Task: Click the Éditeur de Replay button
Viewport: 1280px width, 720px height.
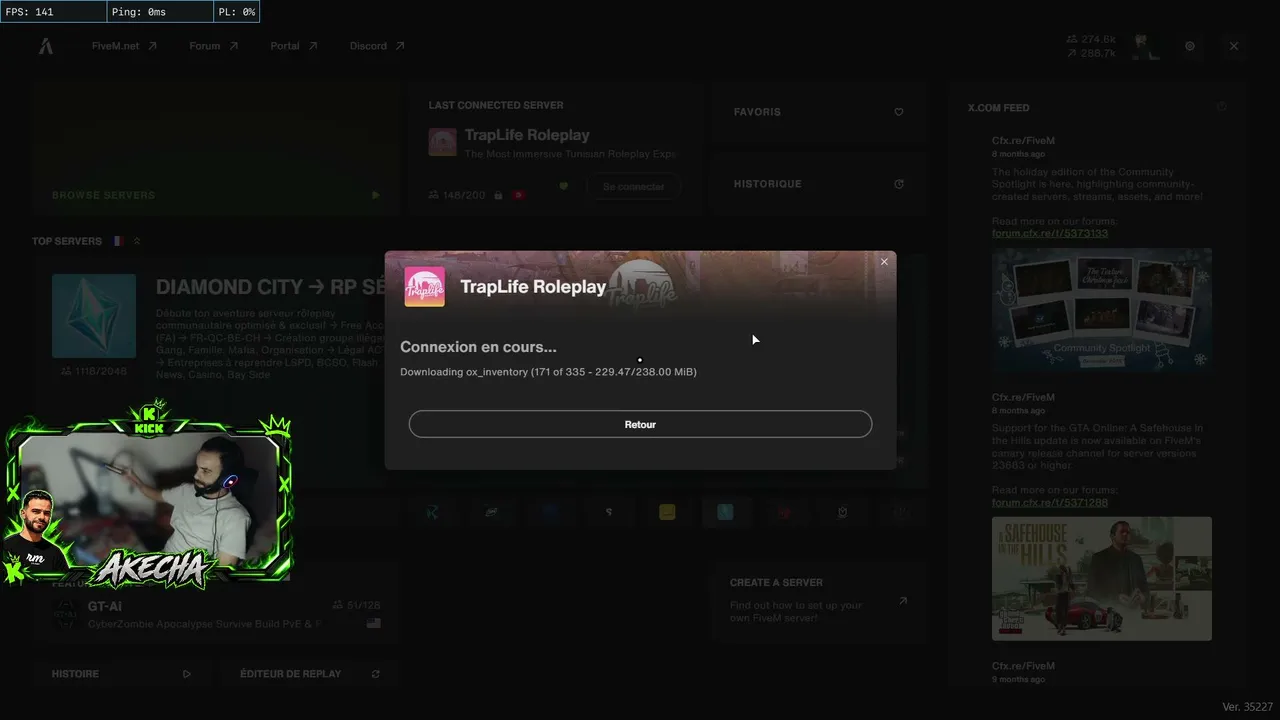Action: tap(310, 674)
